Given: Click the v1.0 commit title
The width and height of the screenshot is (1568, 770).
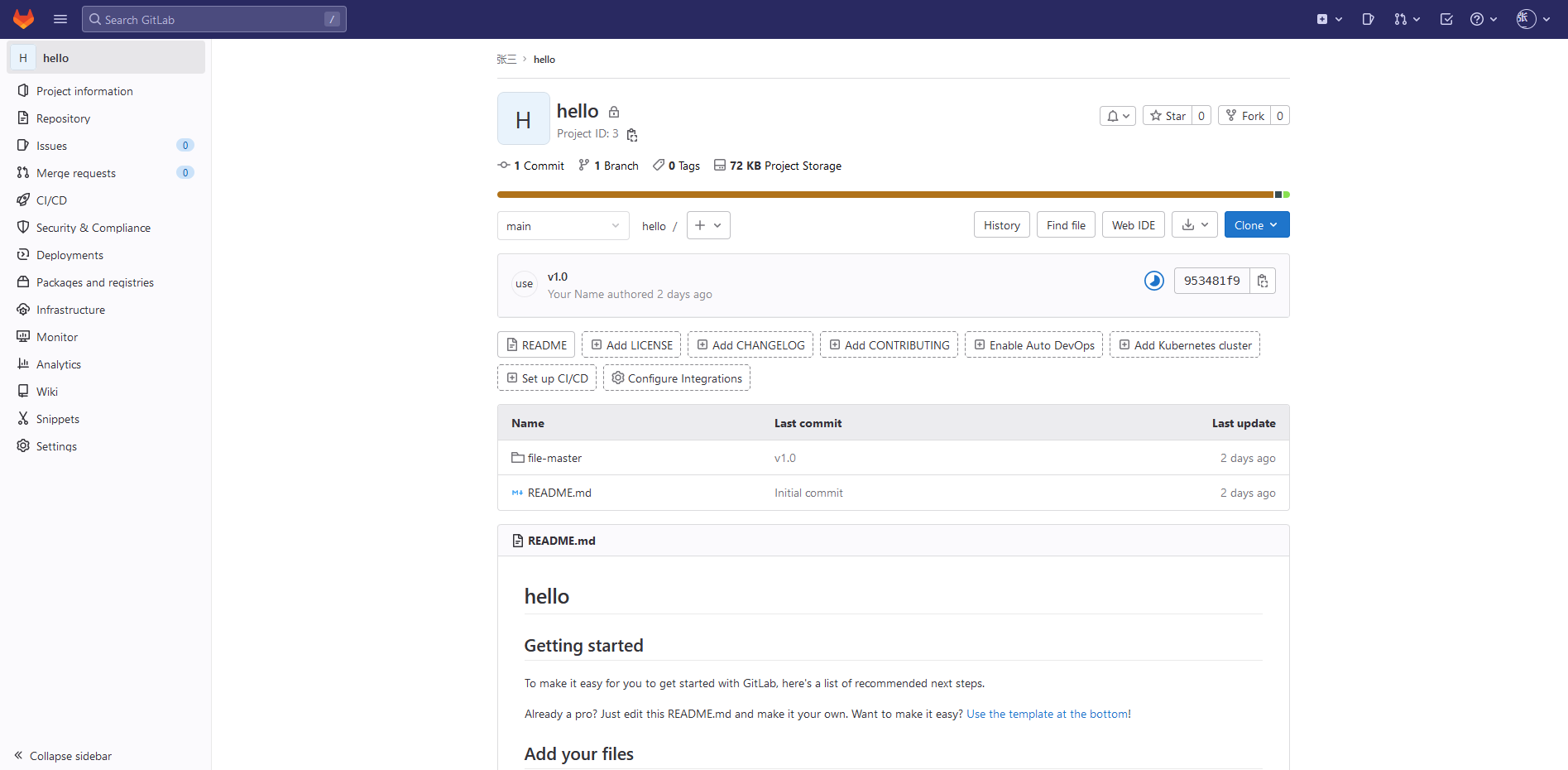Looking at the screenshot, I should coord(558,277).
